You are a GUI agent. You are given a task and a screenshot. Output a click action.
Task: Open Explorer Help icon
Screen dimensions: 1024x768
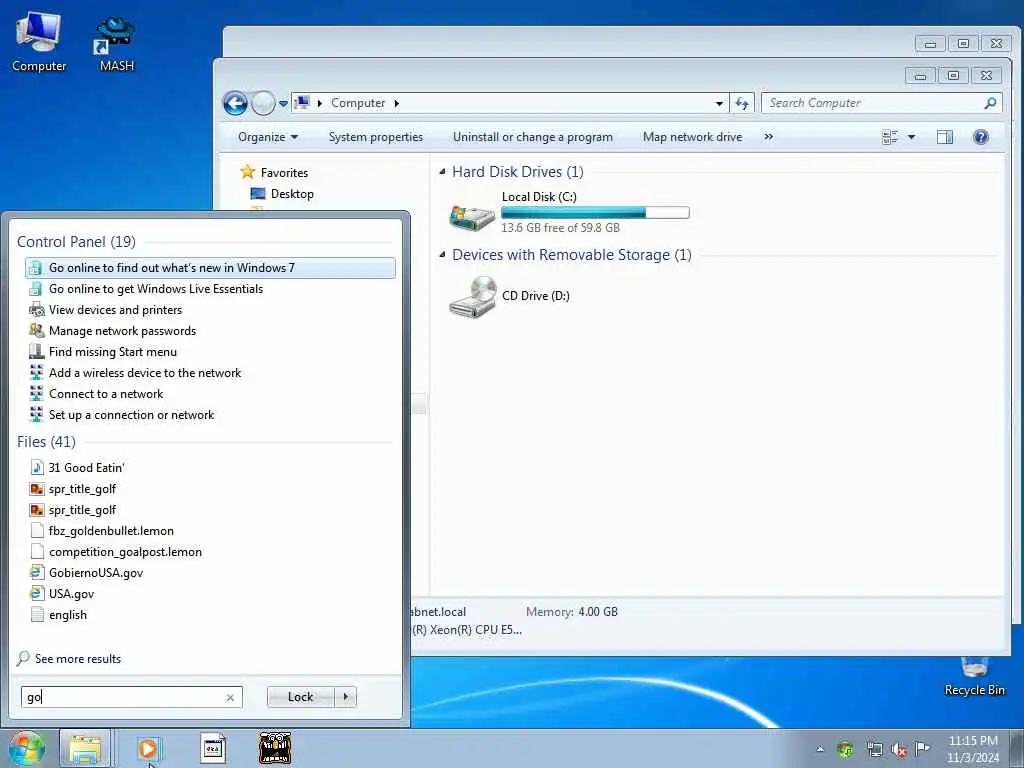(x=981, y=137)
